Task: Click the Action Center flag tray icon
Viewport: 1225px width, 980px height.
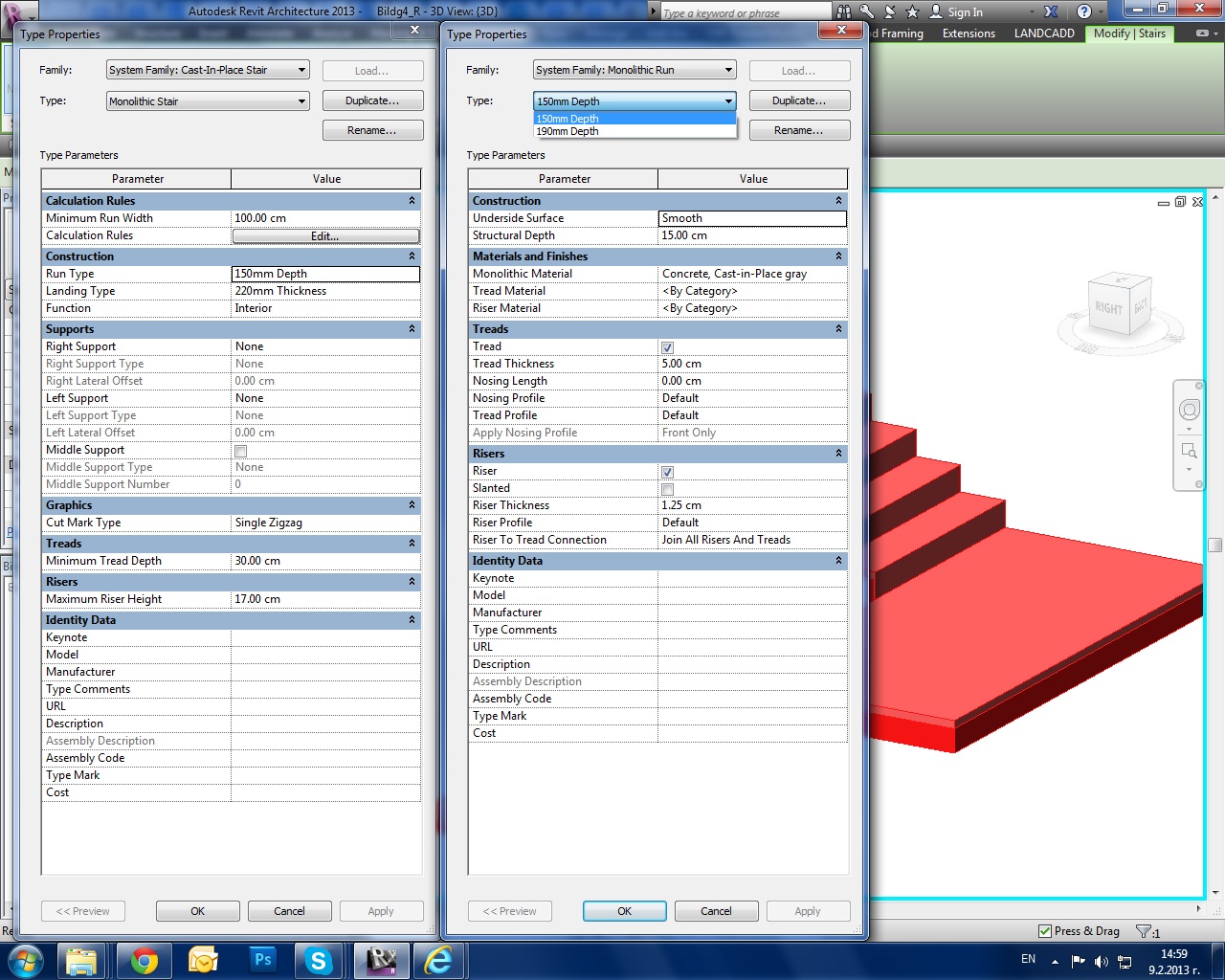Action: 1079,961
